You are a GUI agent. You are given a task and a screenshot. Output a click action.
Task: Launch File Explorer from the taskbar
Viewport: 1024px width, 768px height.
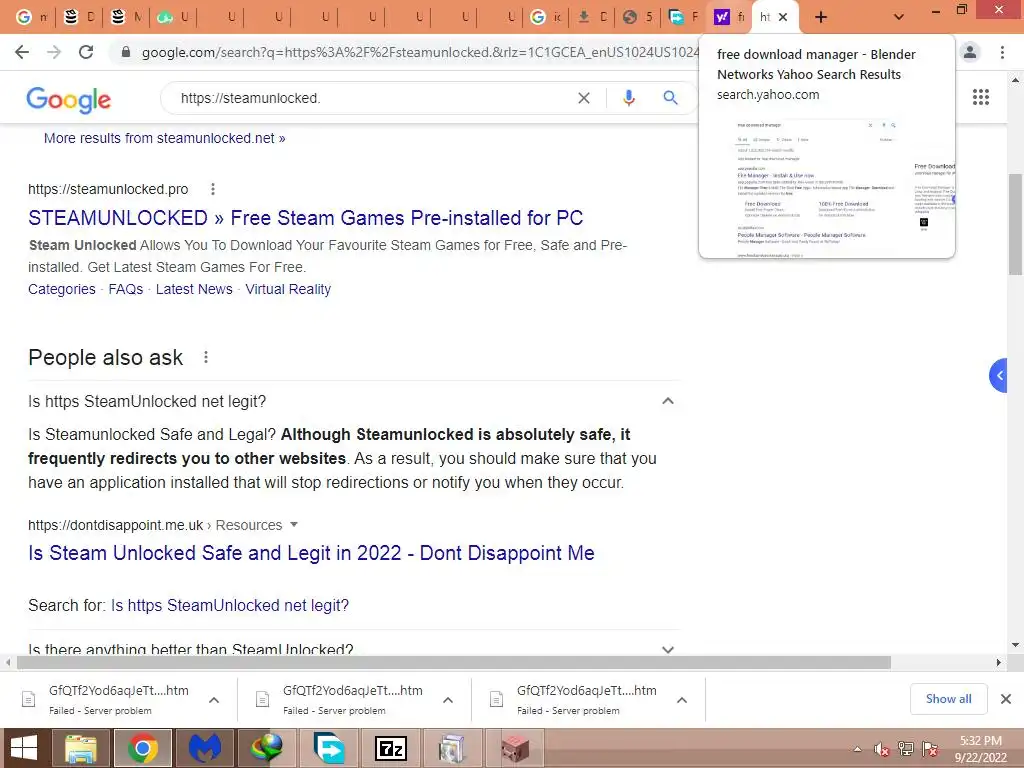(x=81, y=748)
